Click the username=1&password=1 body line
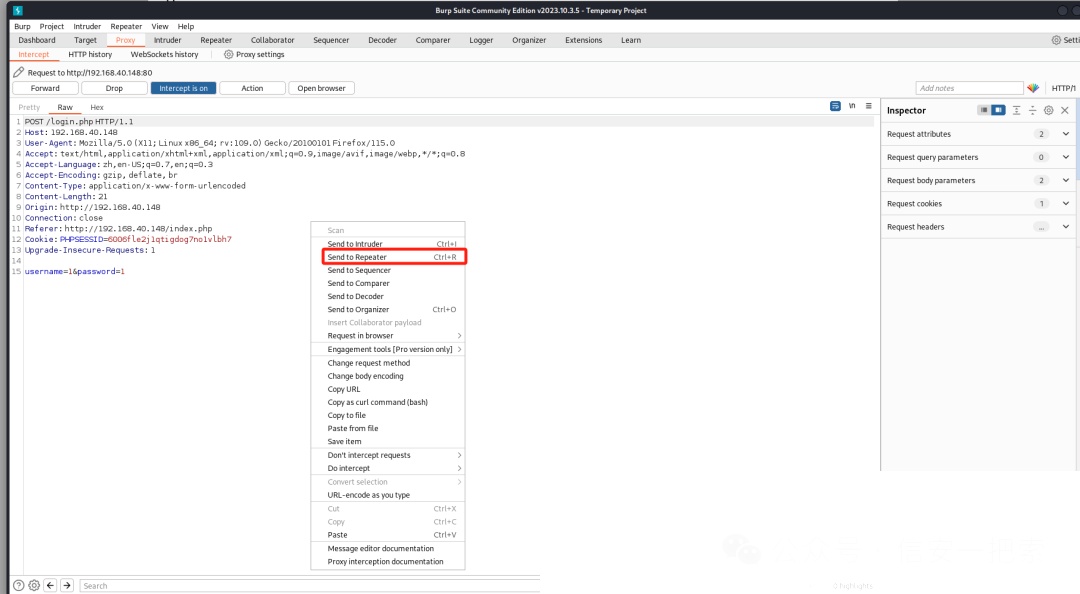Screen dimensions: 1080x594 [x=75, y=272]
